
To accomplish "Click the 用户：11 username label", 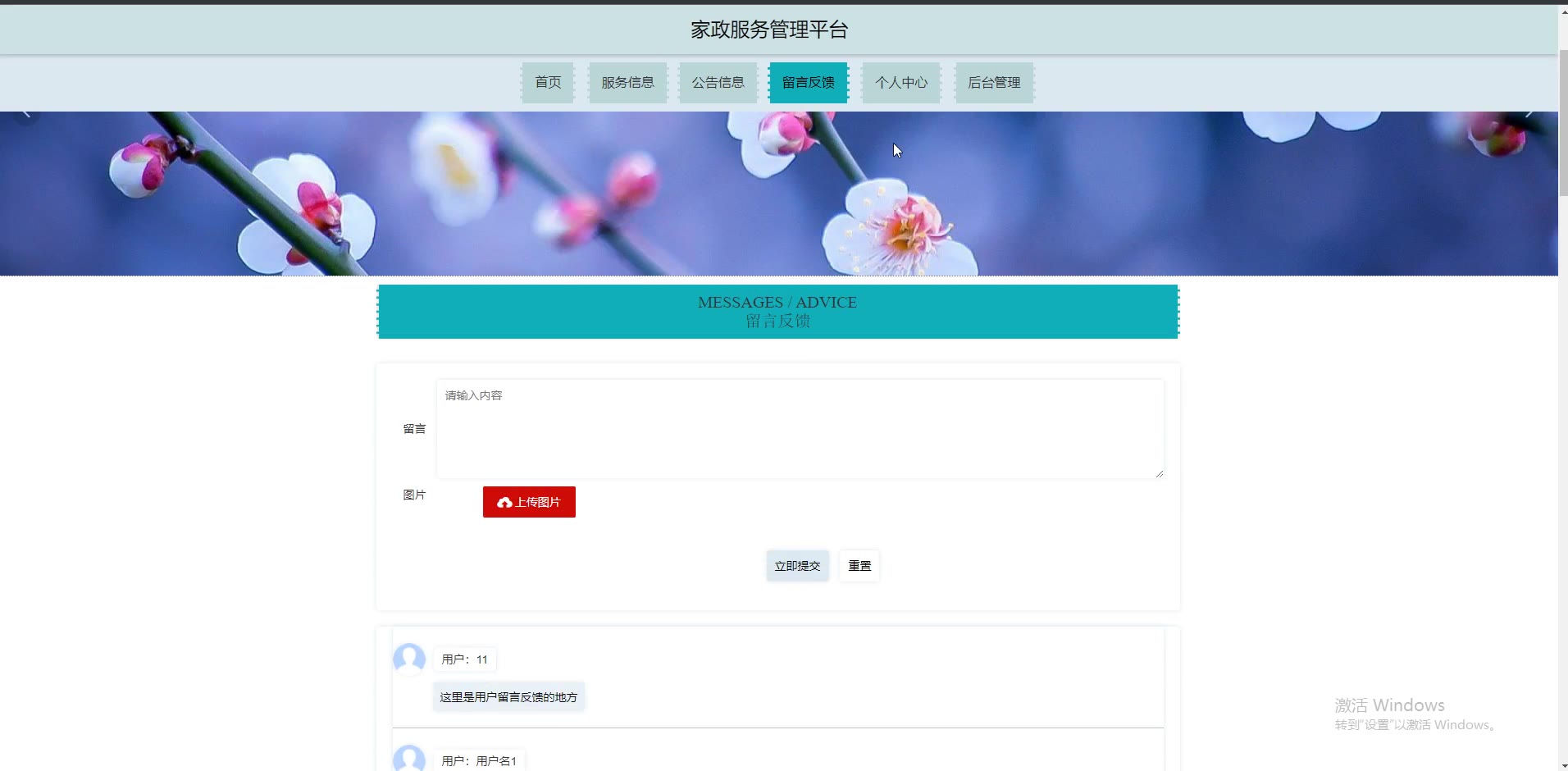I will (x=464, y=659).
